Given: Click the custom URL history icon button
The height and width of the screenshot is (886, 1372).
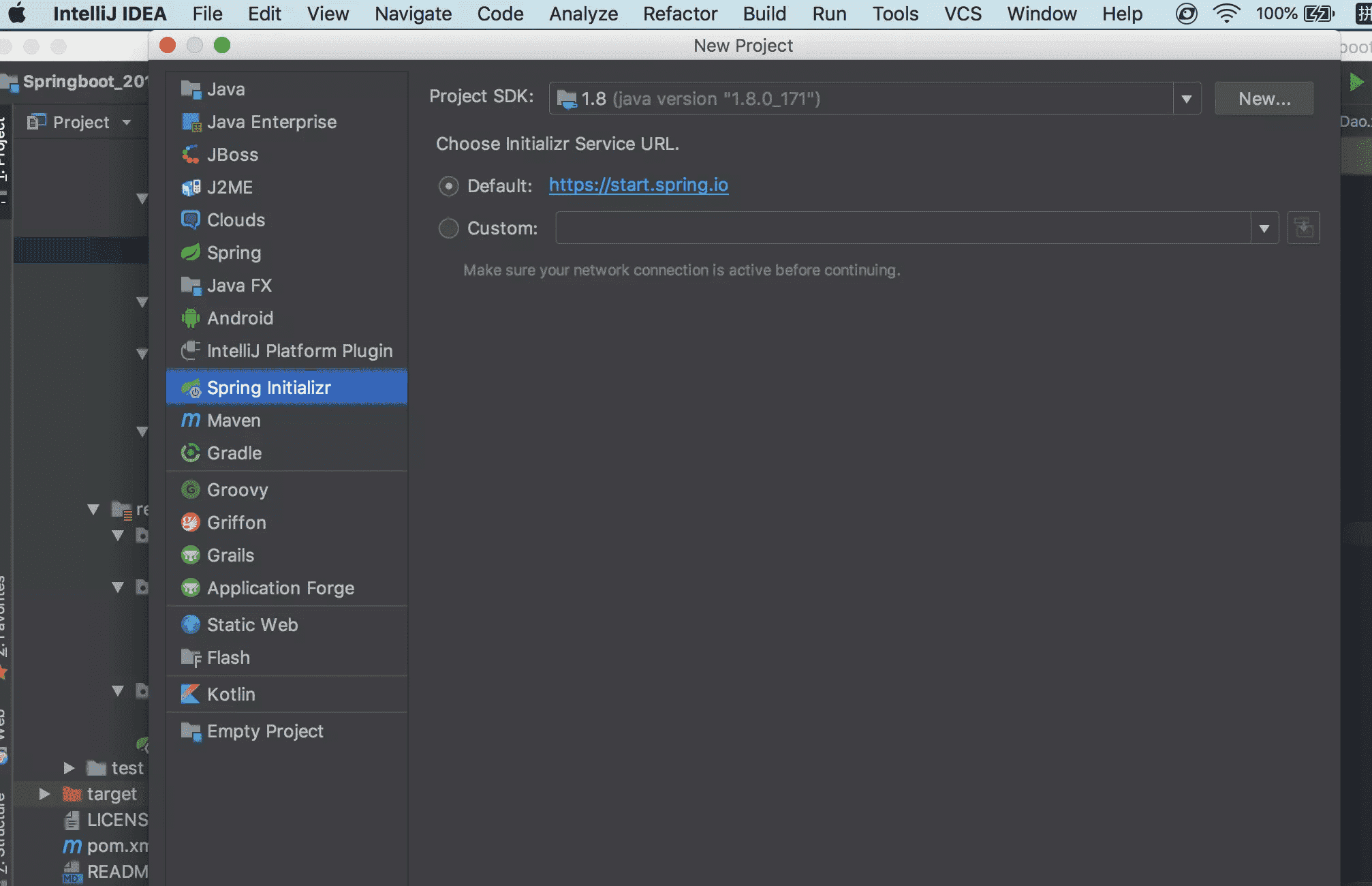Looking at the screenshot, I should coord(1303,228).
